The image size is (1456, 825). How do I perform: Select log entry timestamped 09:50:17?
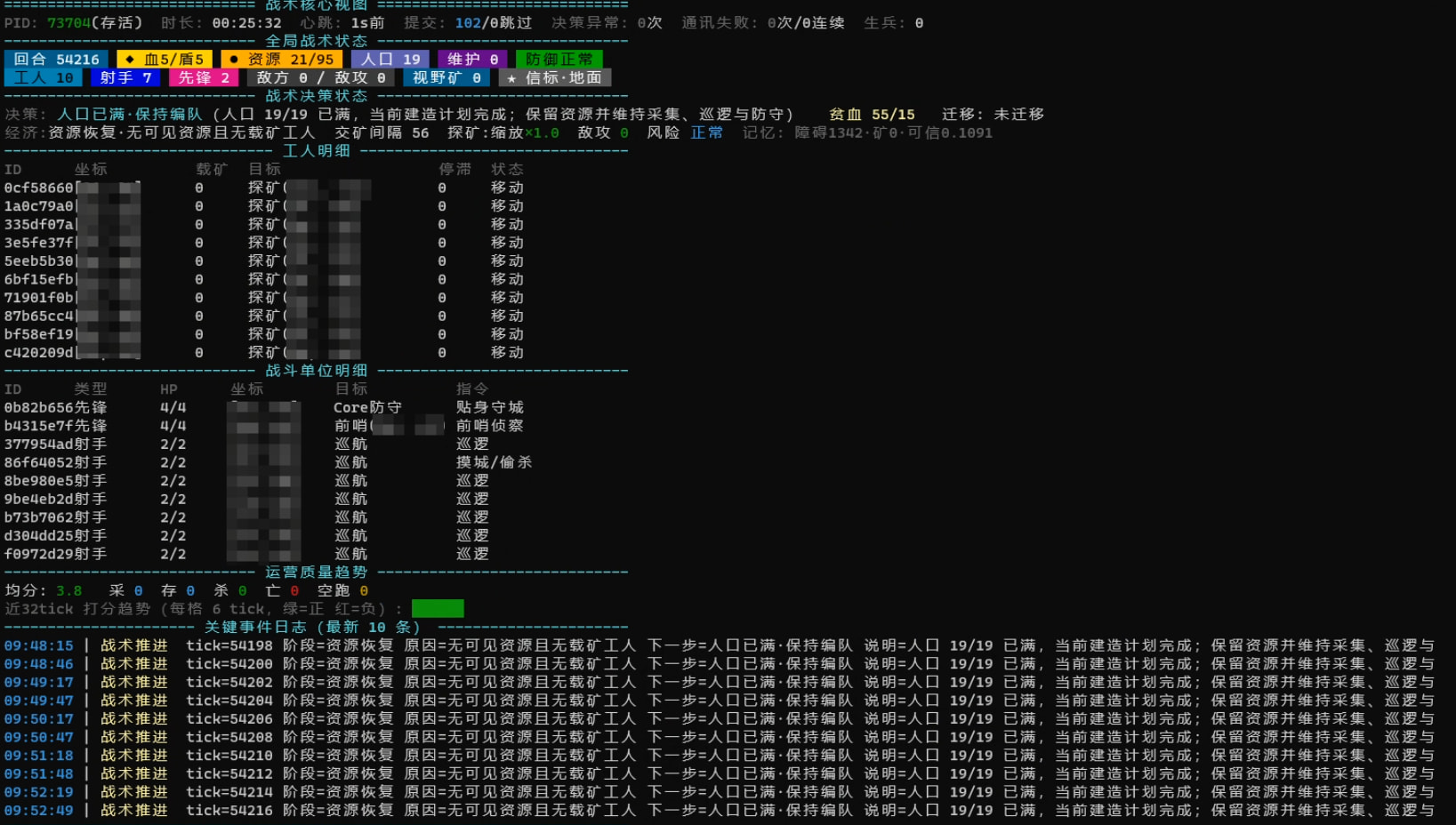tap(720, 719)
